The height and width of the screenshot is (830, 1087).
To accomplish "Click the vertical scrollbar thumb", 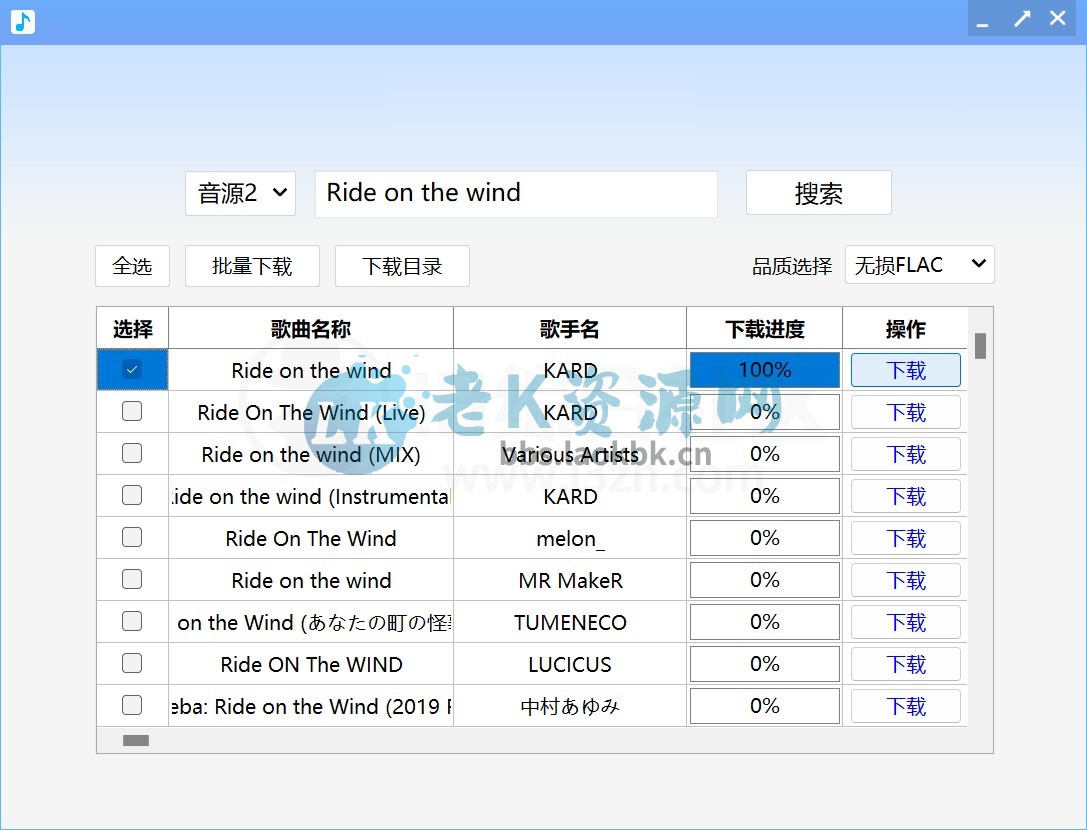I will [x=980, y=346].
